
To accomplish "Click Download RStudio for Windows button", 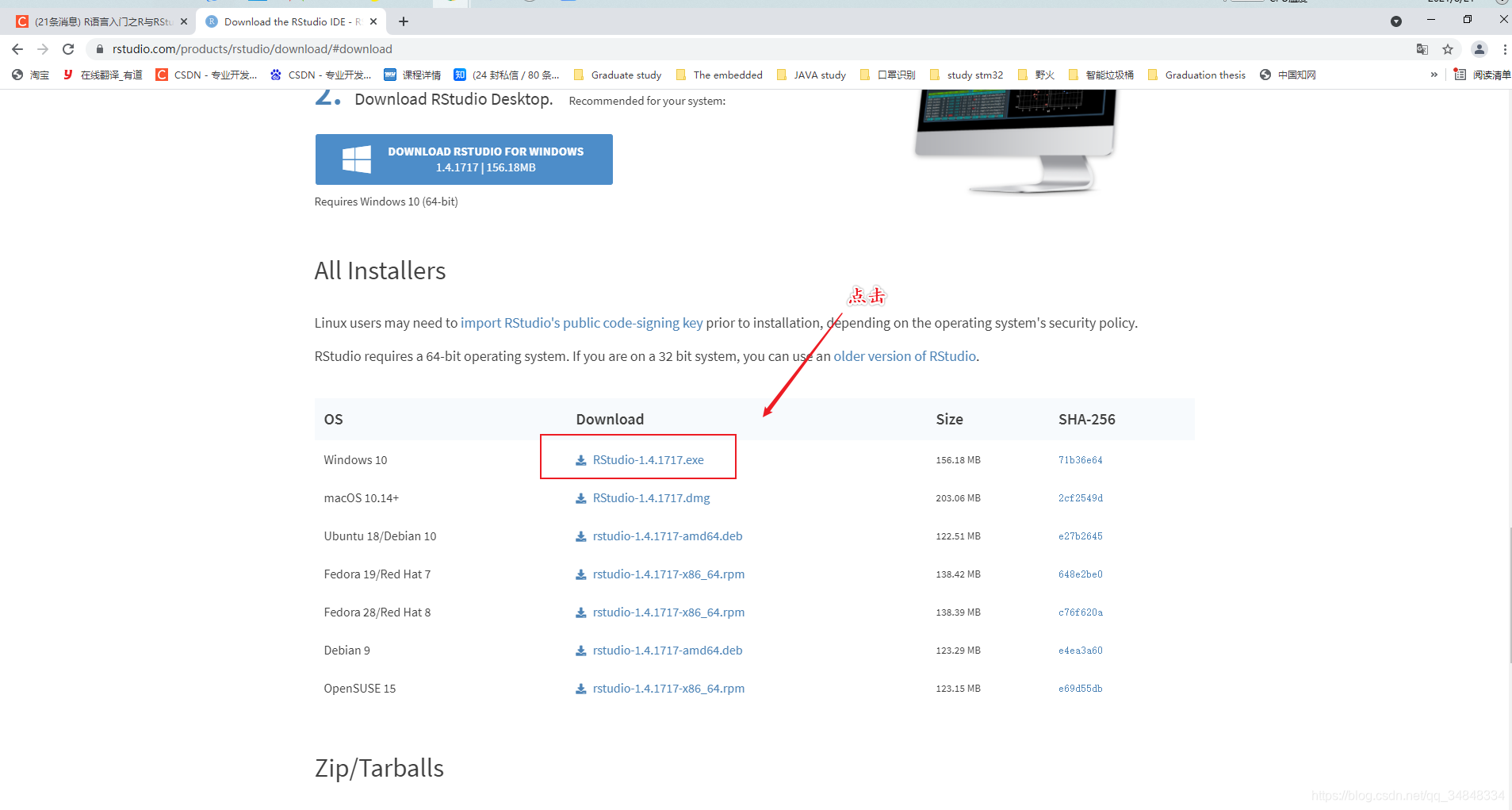I will [464, 159].
